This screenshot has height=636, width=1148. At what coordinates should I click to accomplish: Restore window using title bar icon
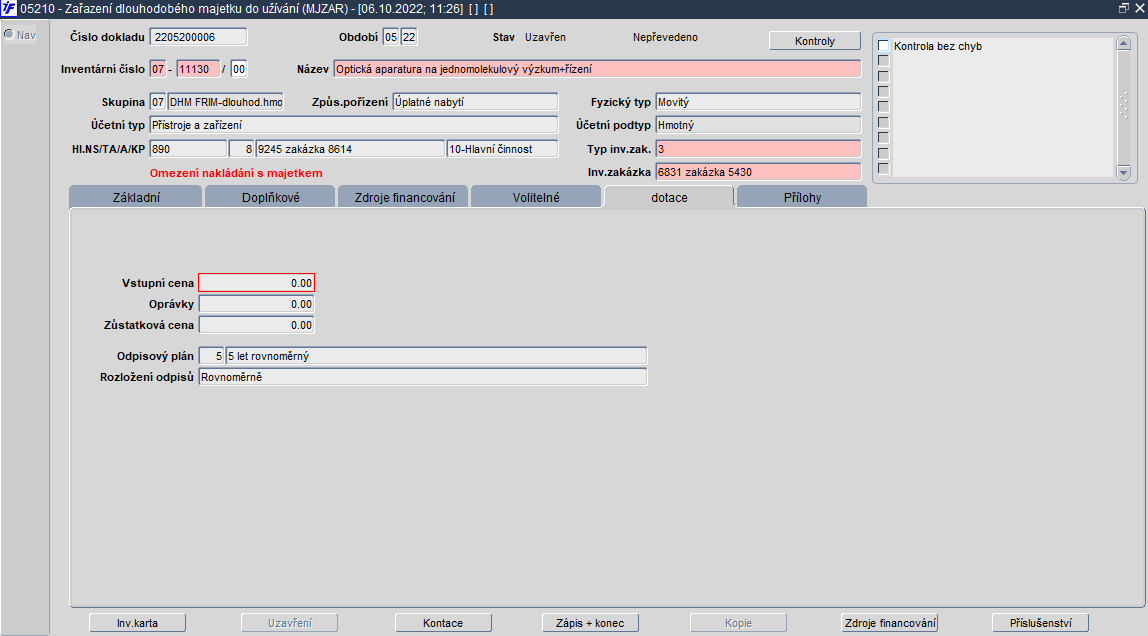(x=1124, y=8)
